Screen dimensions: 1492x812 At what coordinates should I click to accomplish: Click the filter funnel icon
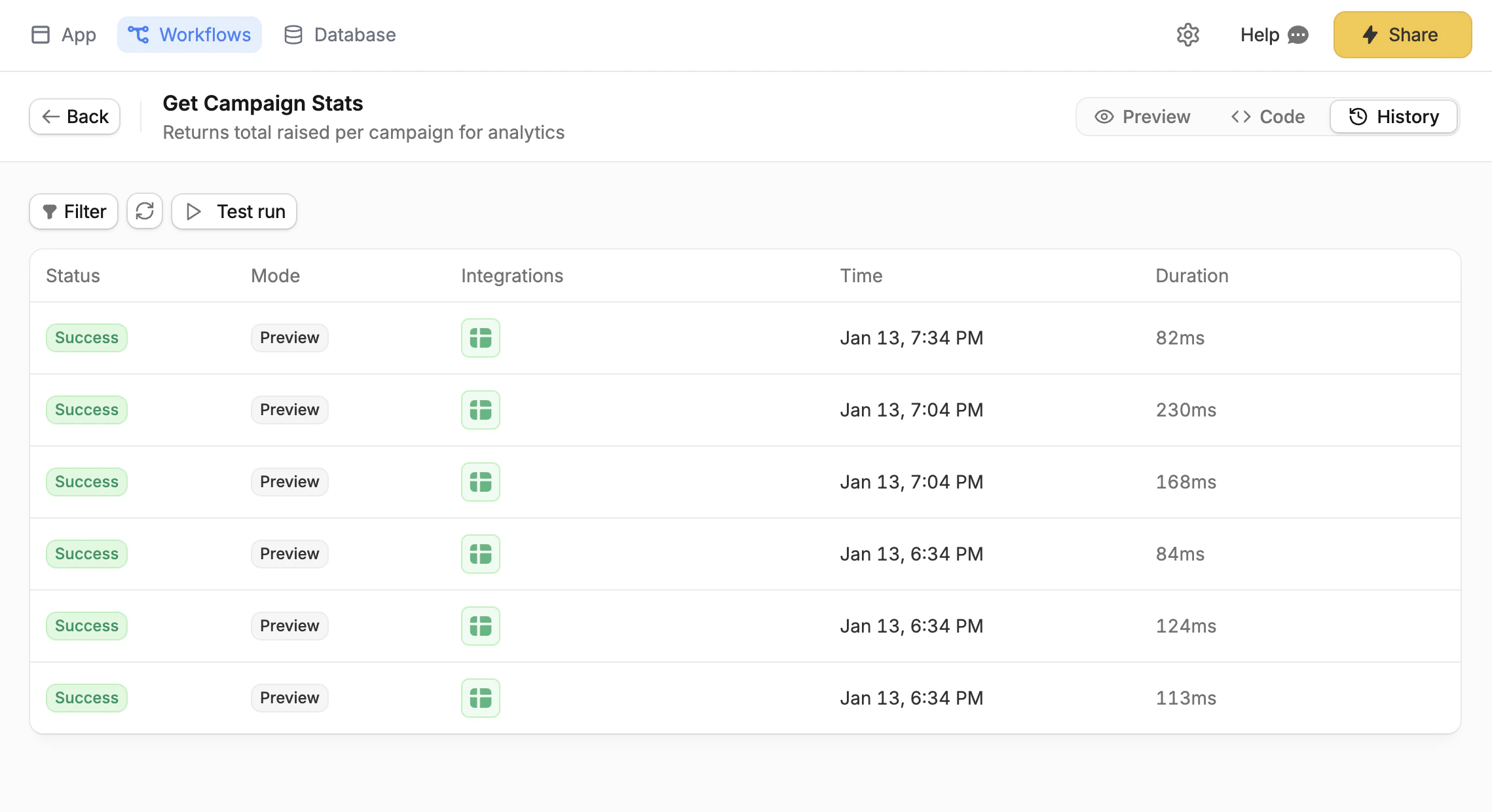[x=51, y=211]
